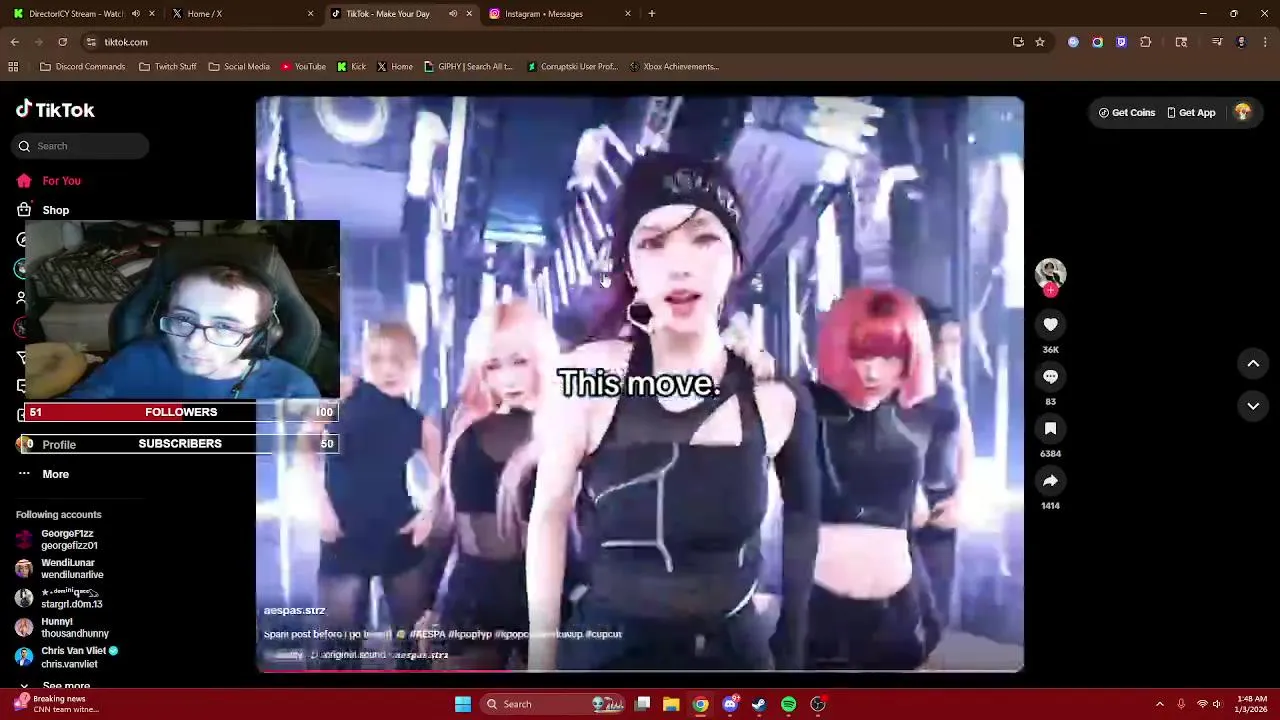Open the Discord Commands bookmark folder
The image size is (1280, 720).
click(x=82, y=67)
